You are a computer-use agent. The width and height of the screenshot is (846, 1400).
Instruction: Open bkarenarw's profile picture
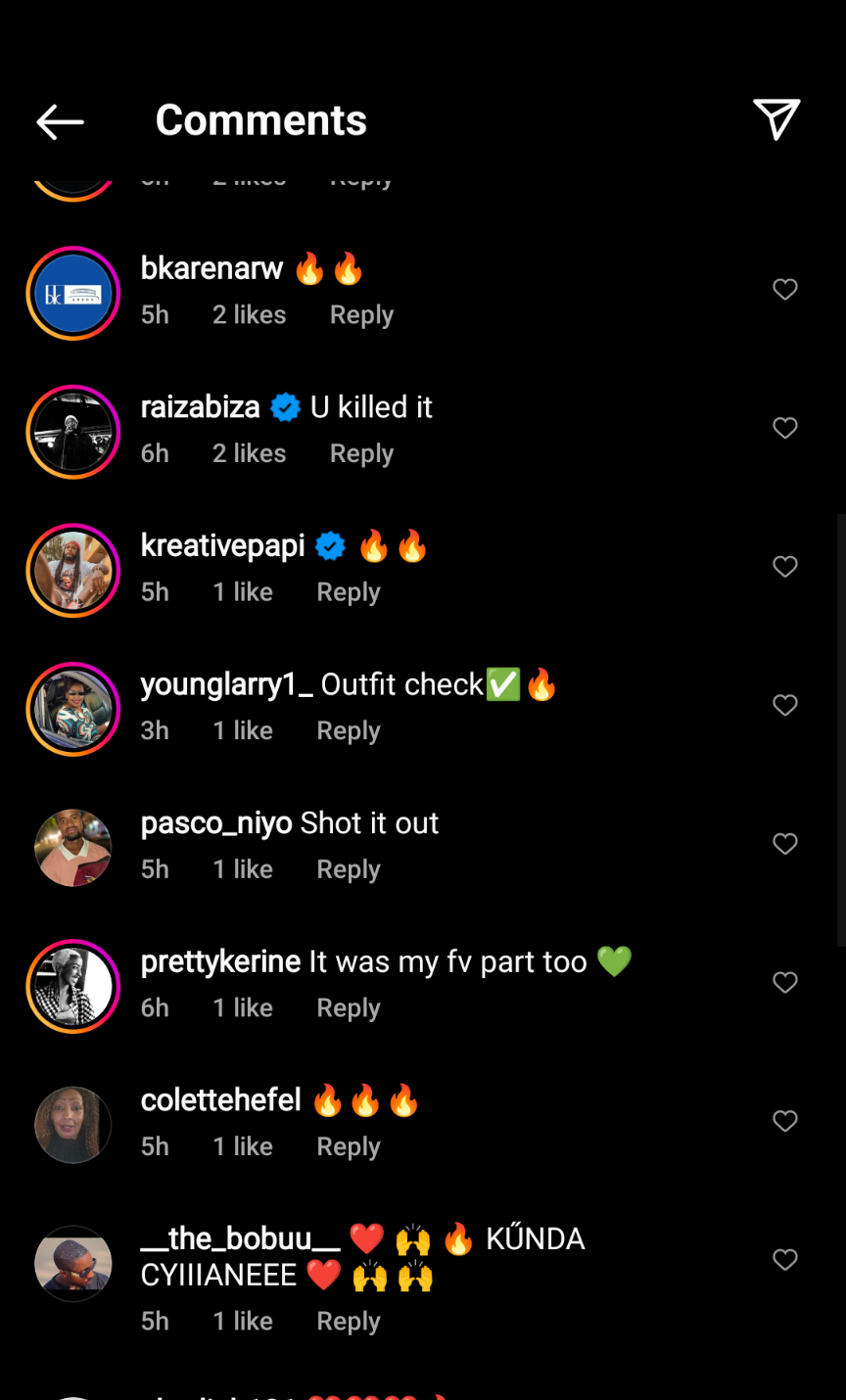coord(73,294)
